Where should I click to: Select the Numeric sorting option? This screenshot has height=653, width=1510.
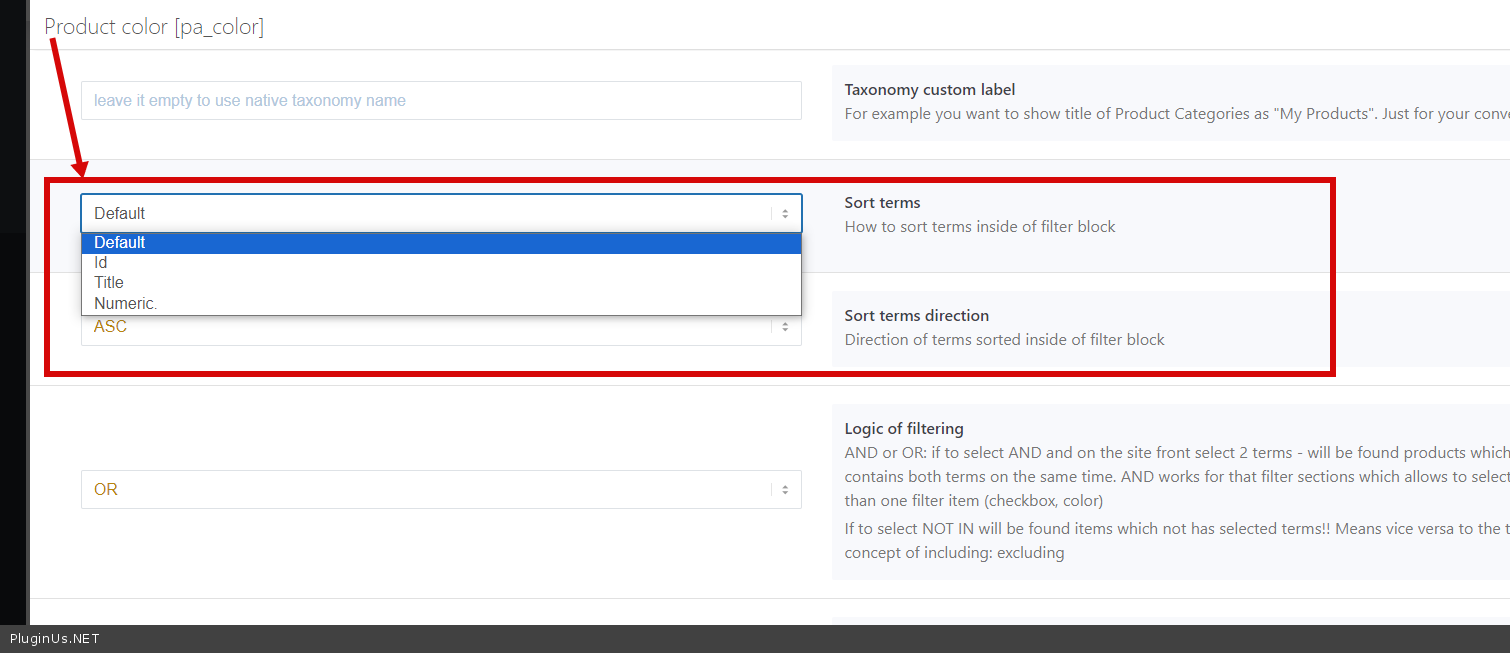pos(441,303)
